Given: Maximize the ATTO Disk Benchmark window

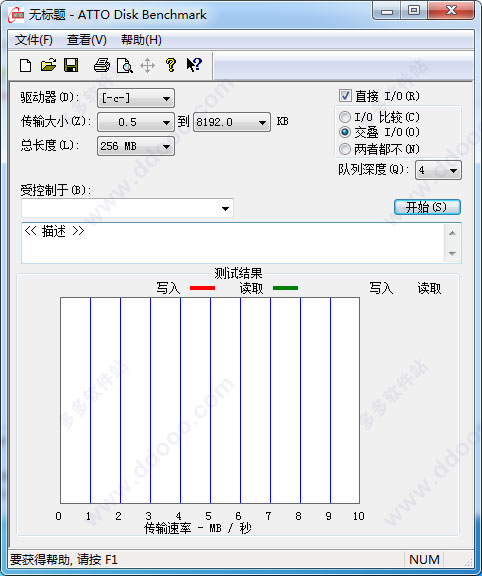Looking at the screenshot, I should click(x=414, y=11).
